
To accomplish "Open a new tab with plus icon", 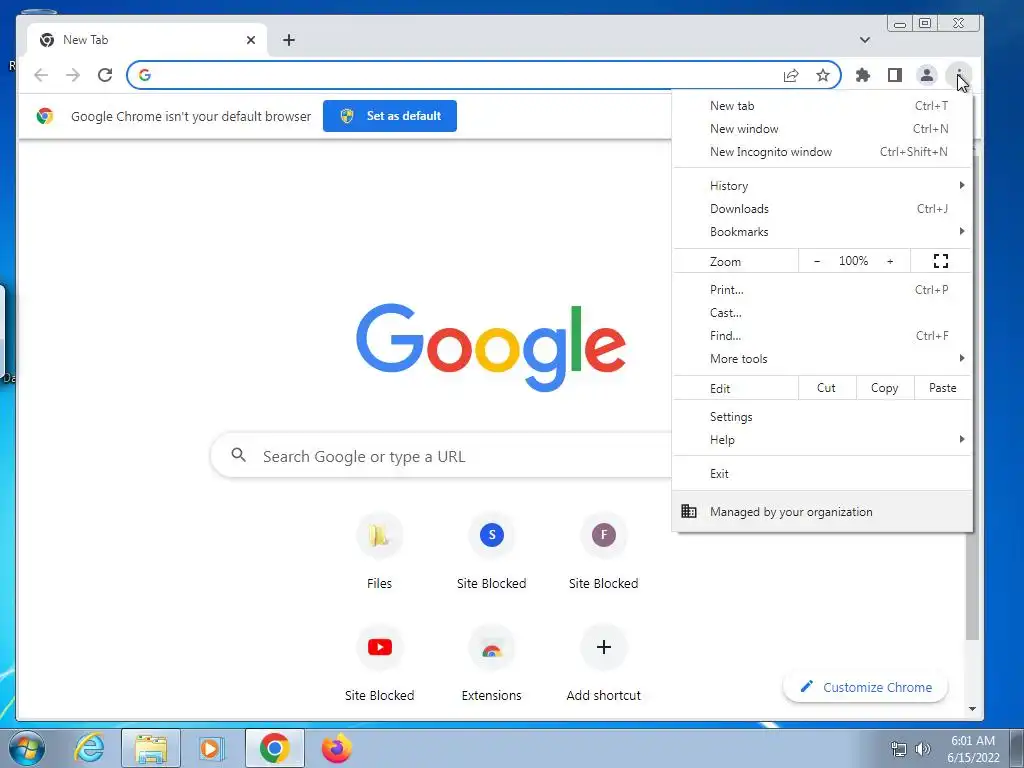I will click(x=289, y=40).
